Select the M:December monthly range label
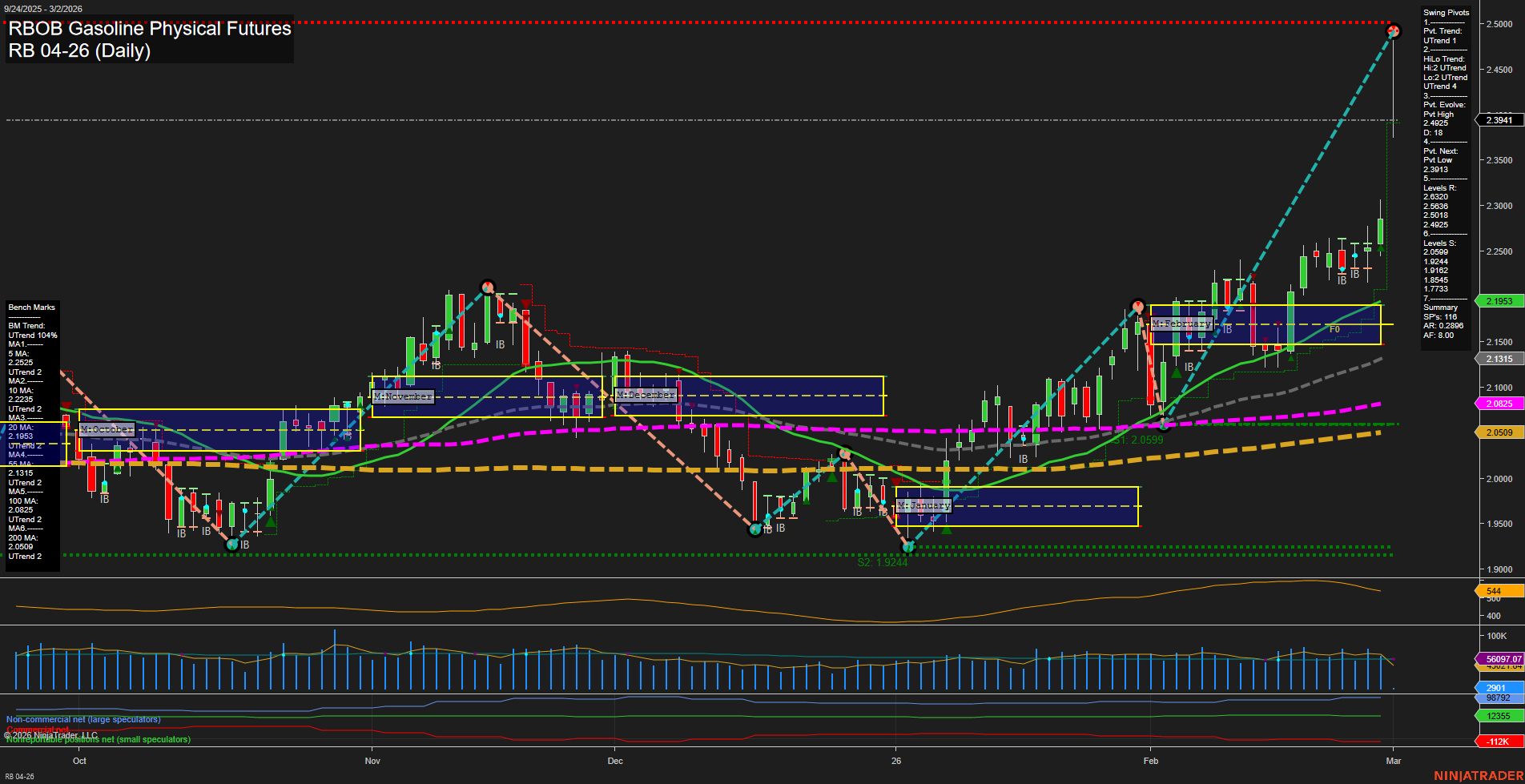The width and height of the screenshot is (1525, 784). coord(646,395)
